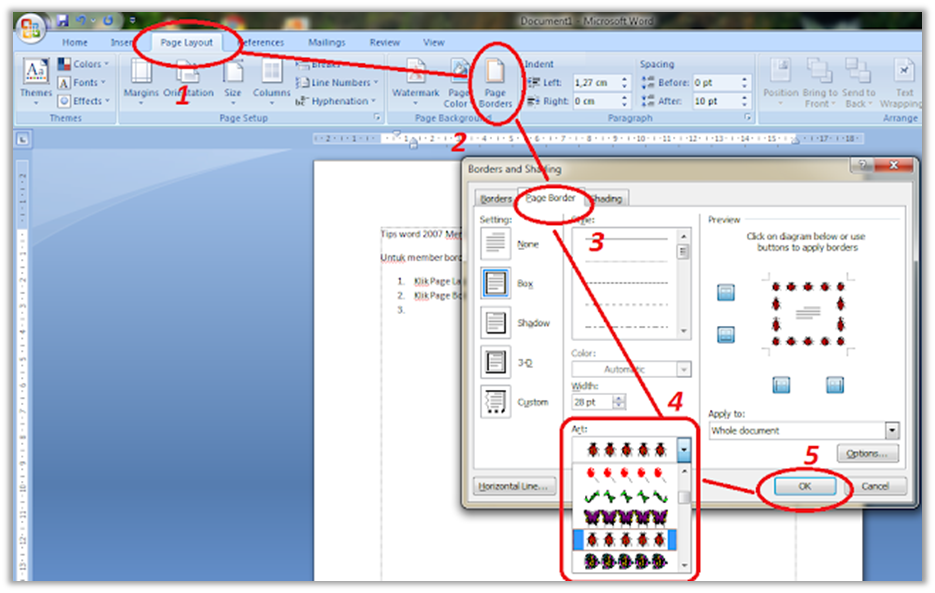Adjust Spacing After stepper arrows

[x=744, y=101]
